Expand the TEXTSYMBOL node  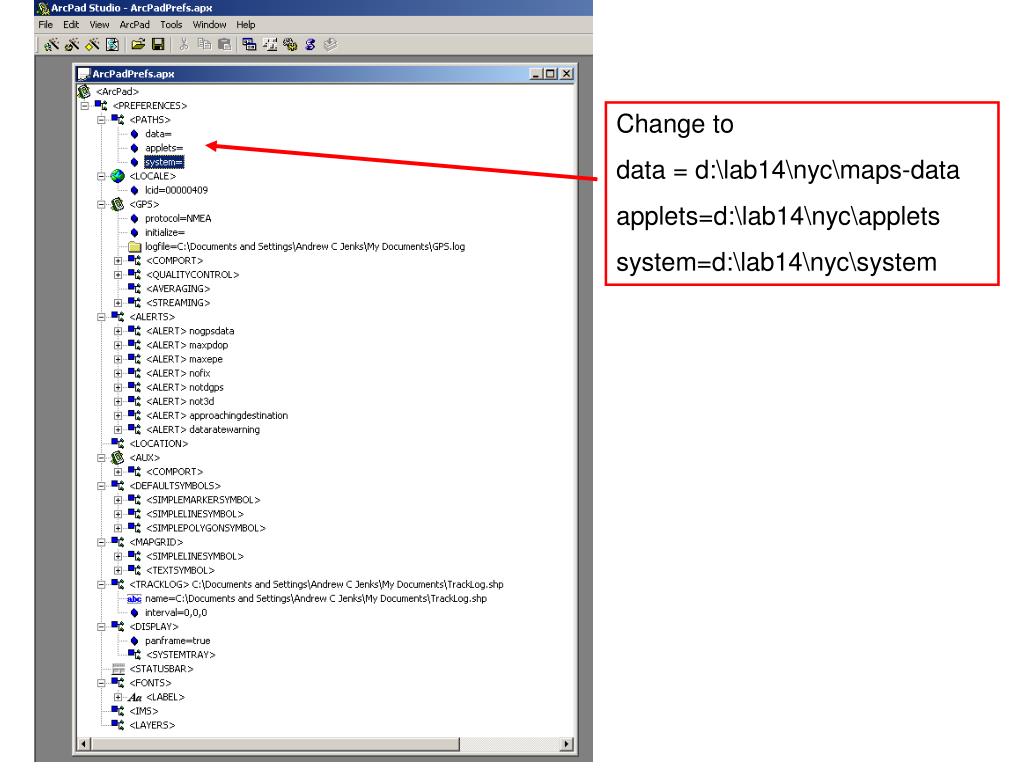pyautogui.click(x=118, y=571)
